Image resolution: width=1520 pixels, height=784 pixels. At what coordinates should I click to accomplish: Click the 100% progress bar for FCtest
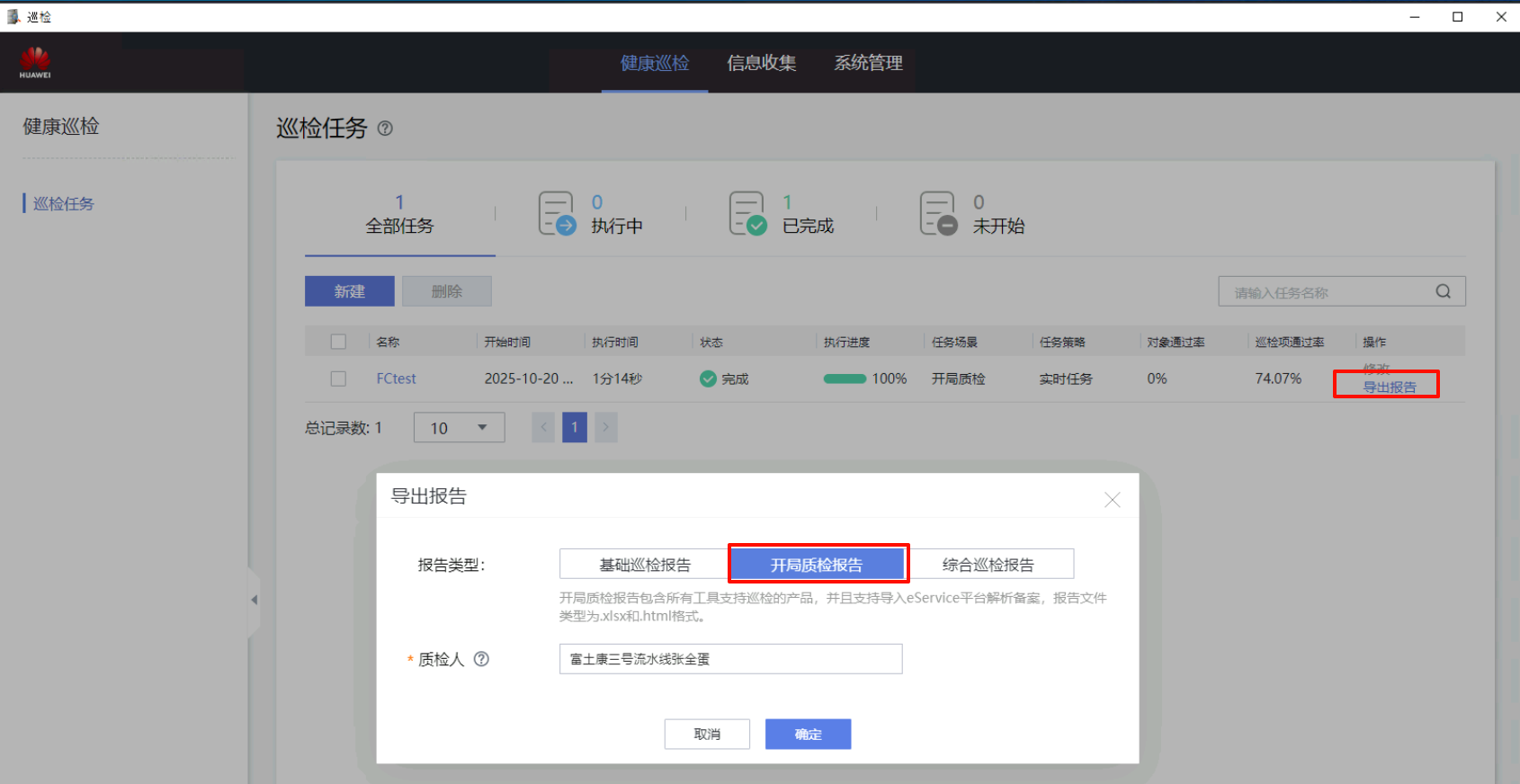pos(845,379)
